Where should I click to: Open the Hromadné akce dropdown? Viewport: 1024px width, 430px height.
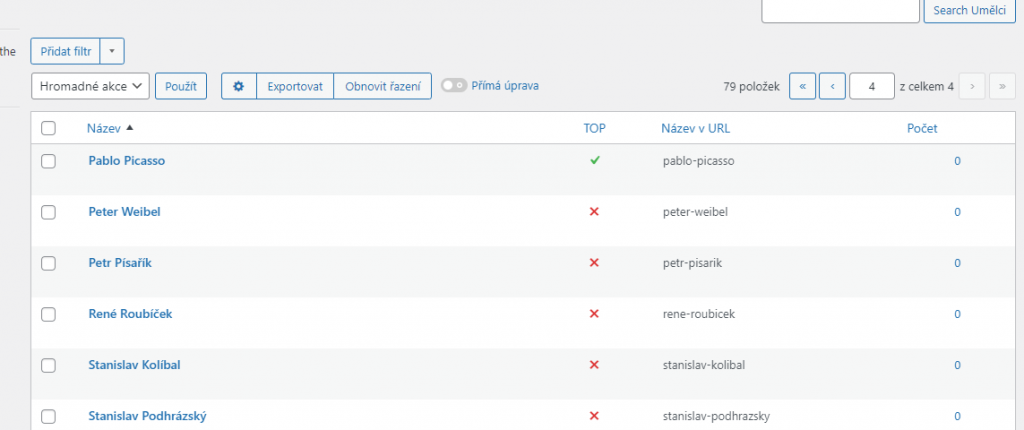(91, 86)
